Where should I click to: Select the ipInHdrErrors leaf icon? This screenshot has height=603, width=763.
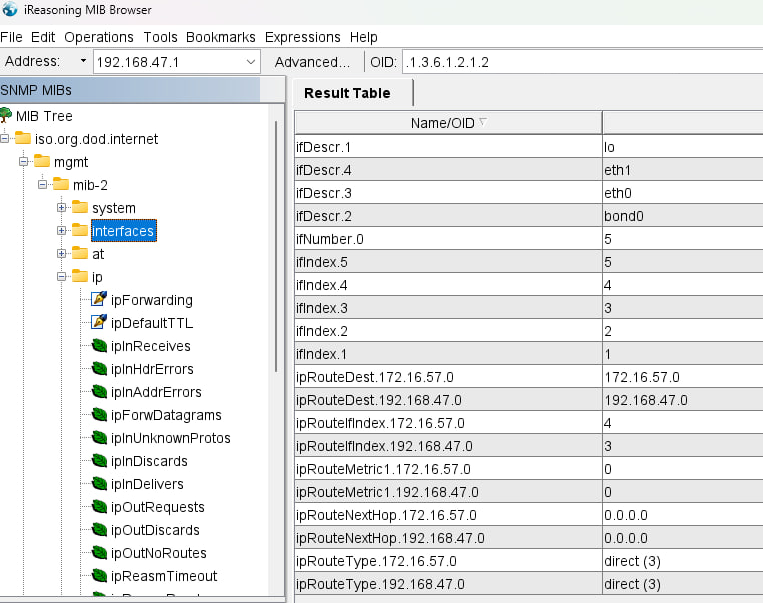pyautogui.click(x=99, y=369)
